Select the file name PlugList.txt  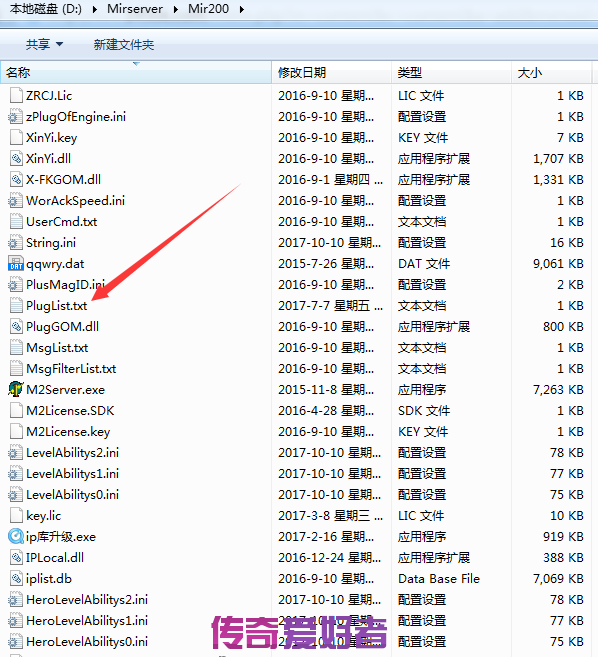coord(57,306)
